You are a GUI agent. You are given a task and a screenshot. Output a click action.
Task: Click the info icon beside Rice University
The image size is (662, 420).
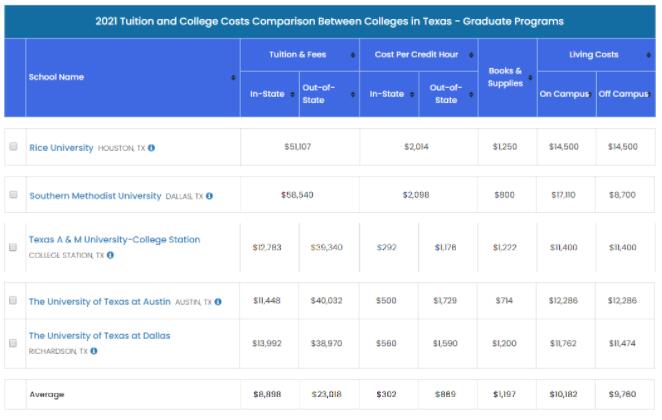tap(152, 148)
